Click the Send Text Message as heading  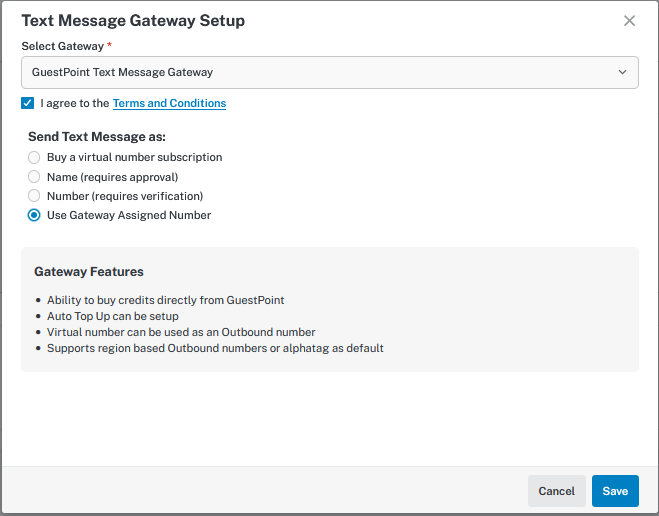click(97, 136)
